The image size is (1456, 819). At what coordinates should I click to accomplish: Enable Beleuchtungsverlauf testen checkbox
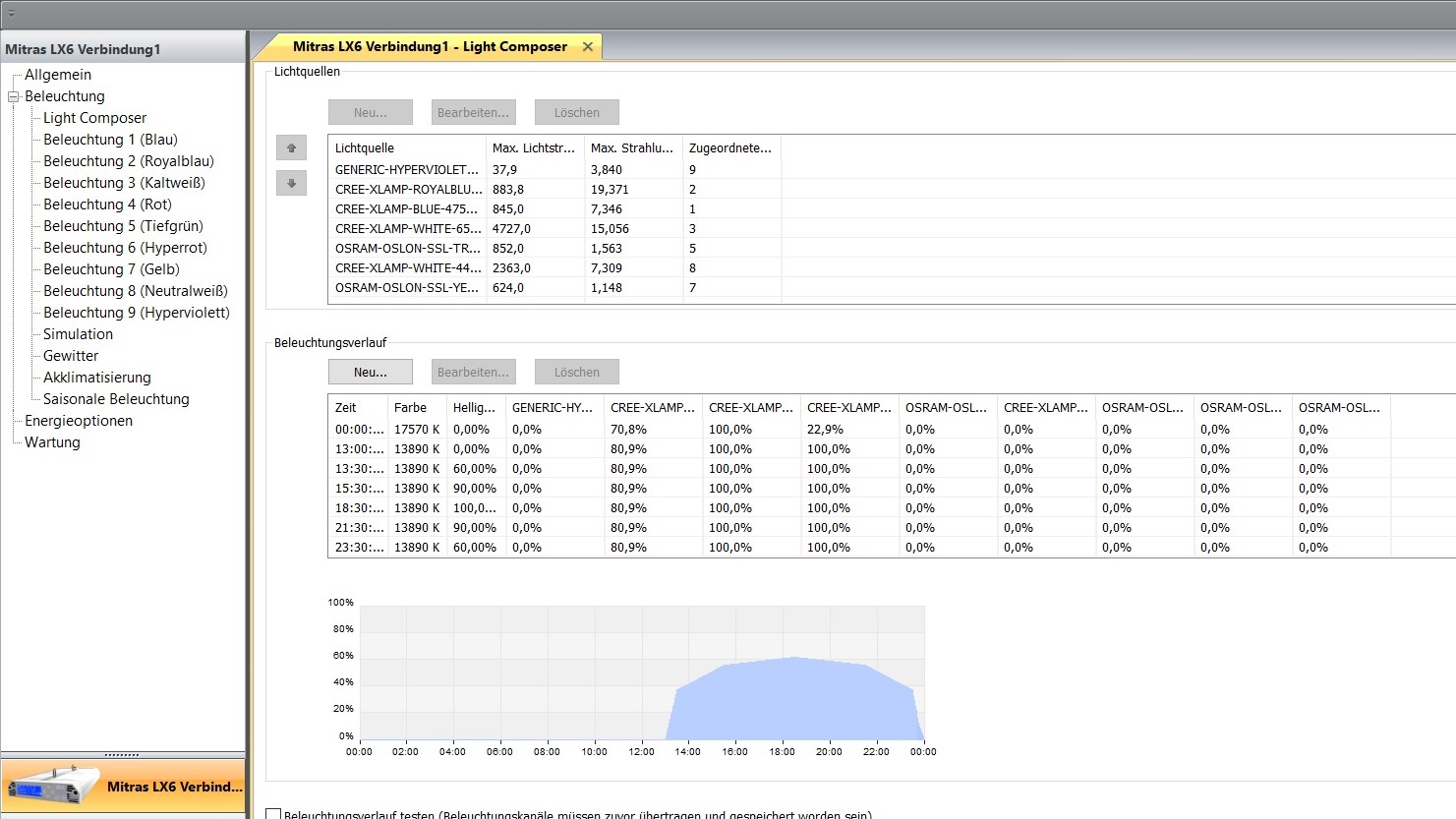tap(274, 814)
